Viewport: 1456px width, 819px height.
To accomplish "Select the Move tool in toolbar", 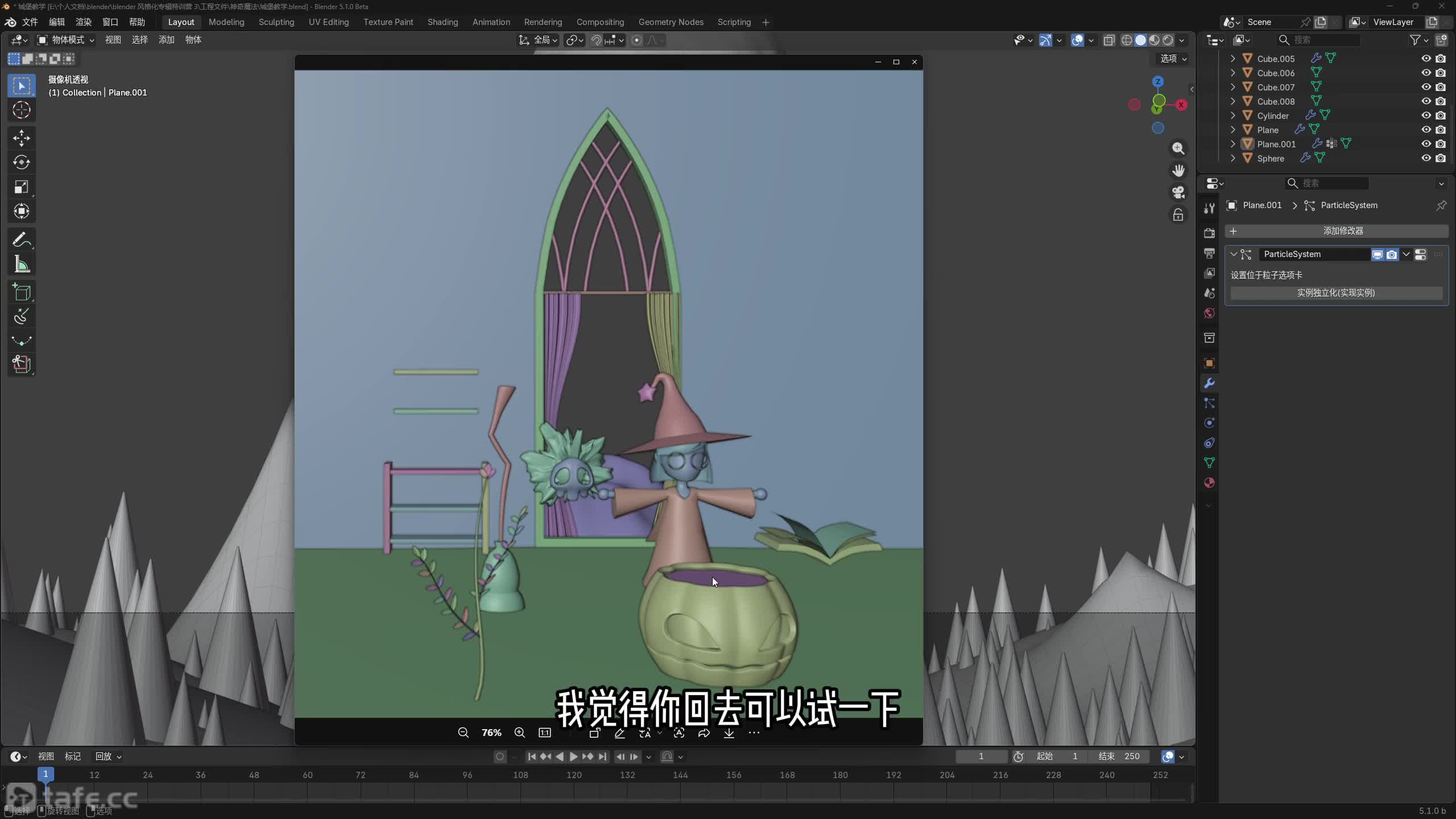I will click(x=22, y=138).
